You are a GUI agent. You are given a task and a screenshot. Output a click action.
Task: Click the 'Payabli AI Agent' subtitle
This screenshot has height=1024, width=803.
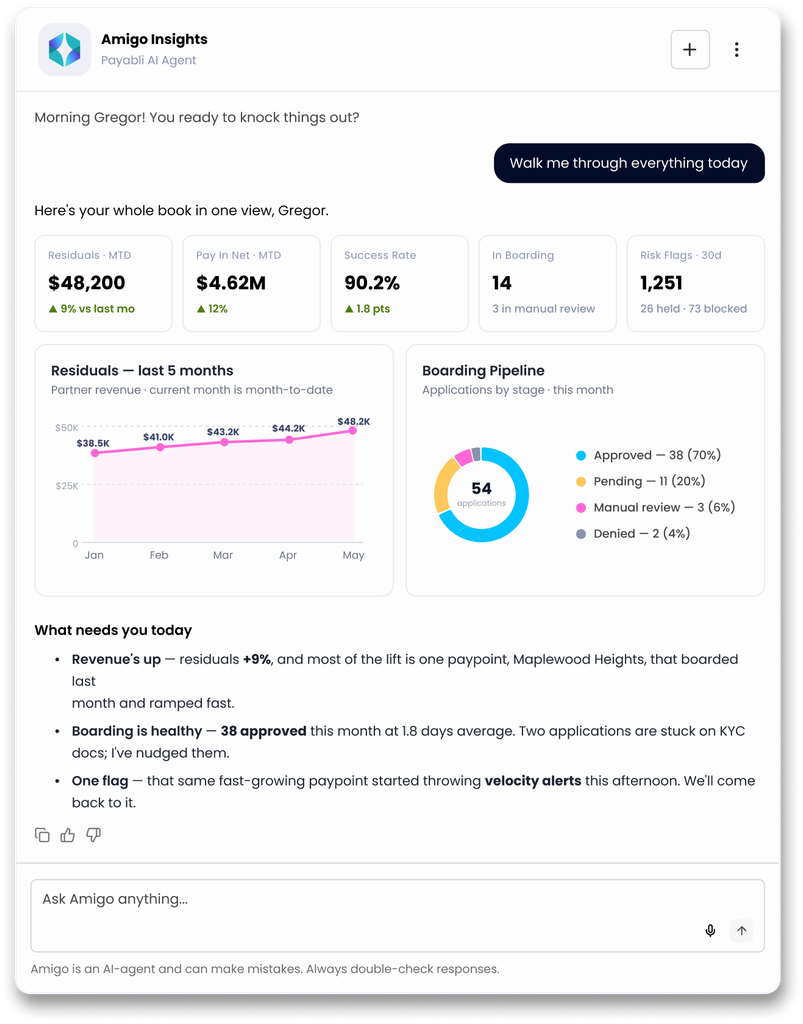tap(148, 60)
